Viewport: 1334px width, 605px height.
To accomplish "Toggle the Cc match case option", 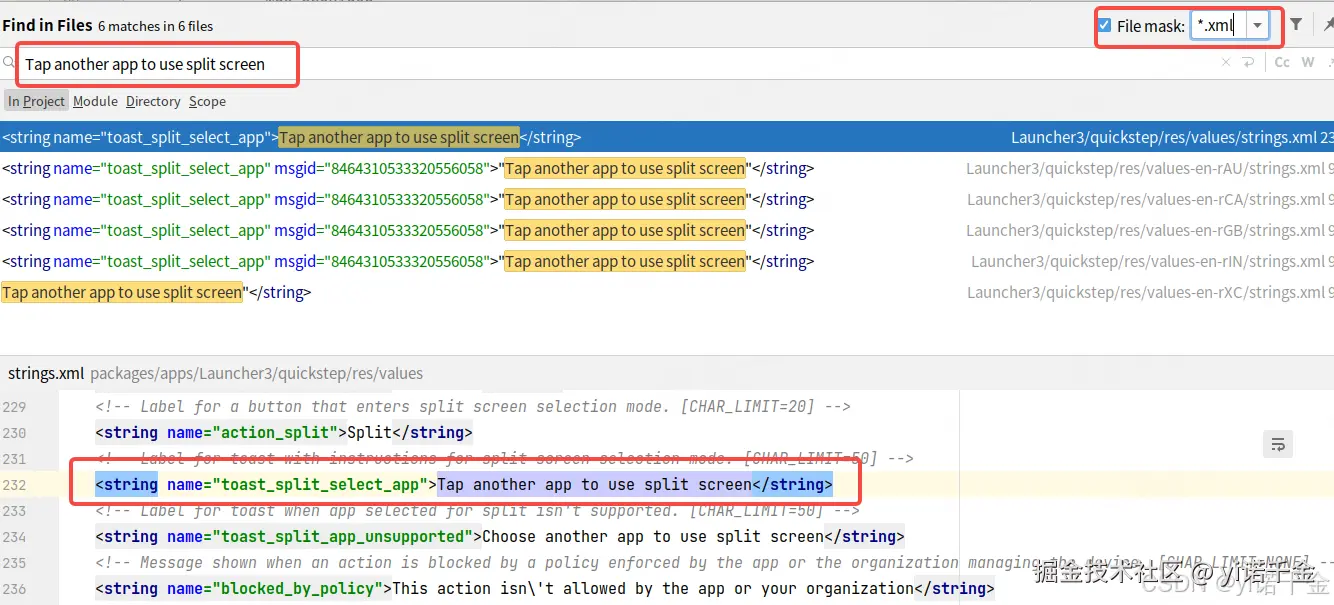I will click(x=1282, y=62).
